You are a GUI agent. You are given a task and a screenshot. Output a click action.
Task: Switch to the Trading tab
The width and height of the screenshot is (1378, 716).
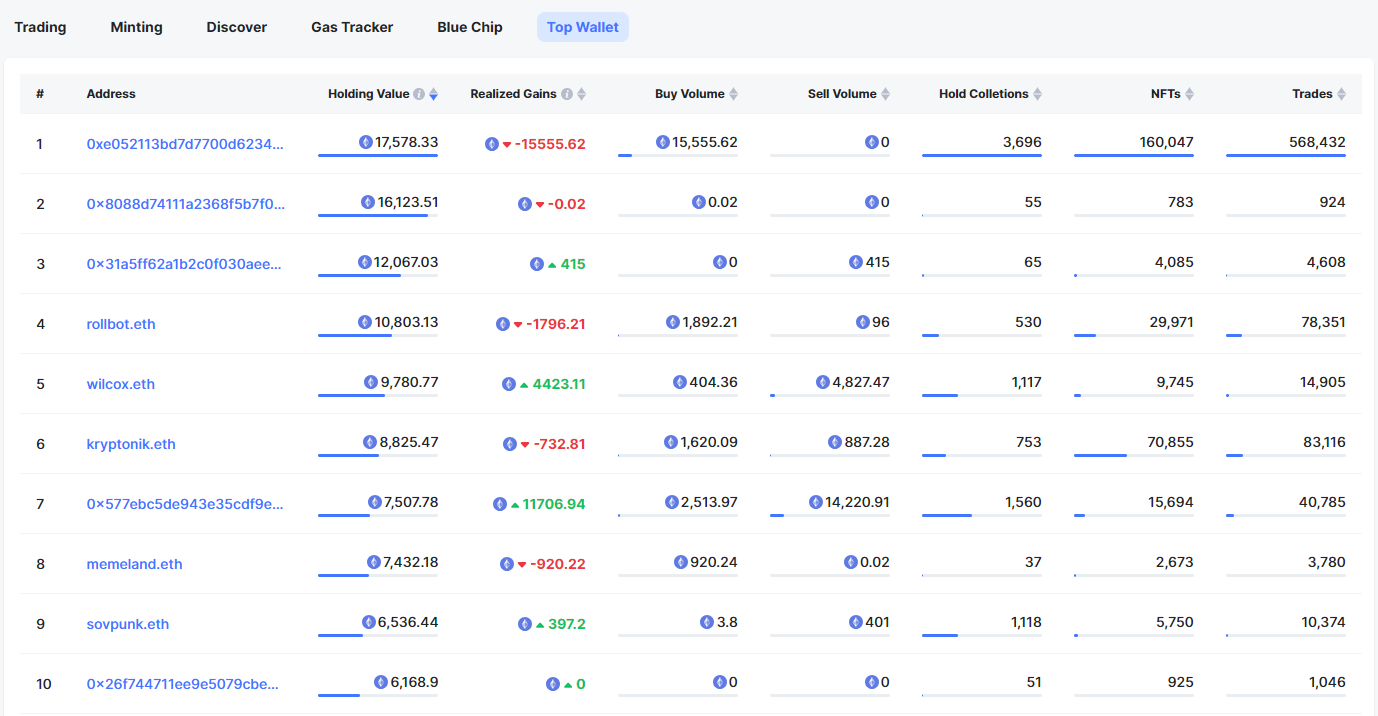pyautogui.click(x=40, y=27)
